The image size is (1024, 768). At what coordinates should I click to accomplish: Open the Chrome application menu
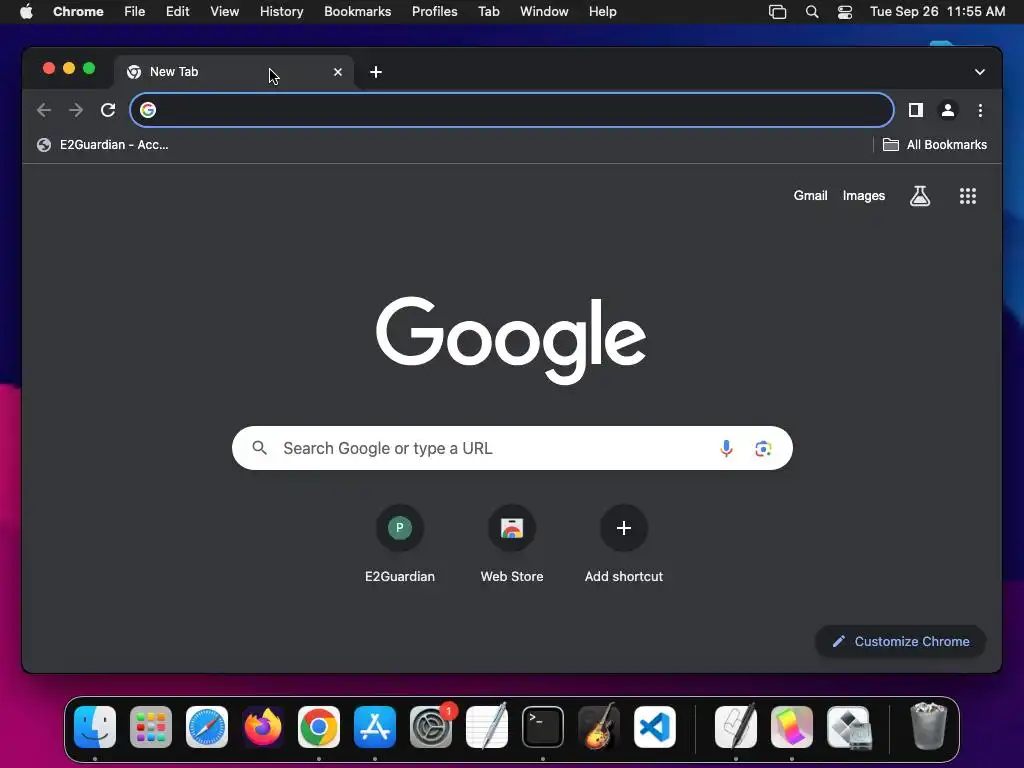[x=78, y=12]
